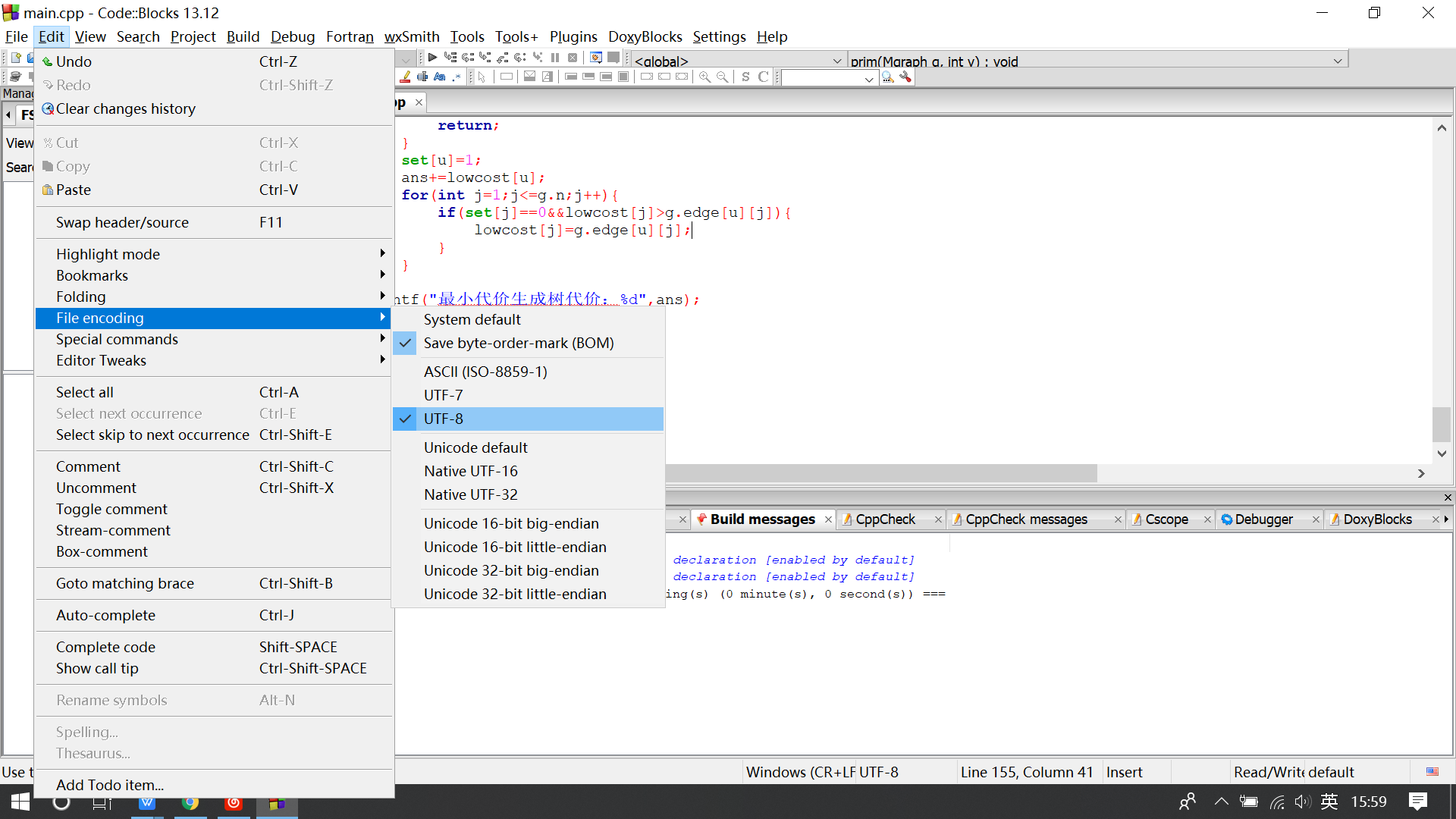Click the red highlighter pen icon
Image resolution: width=1456 pixels, height=819 pixels.
coord(405,77)
